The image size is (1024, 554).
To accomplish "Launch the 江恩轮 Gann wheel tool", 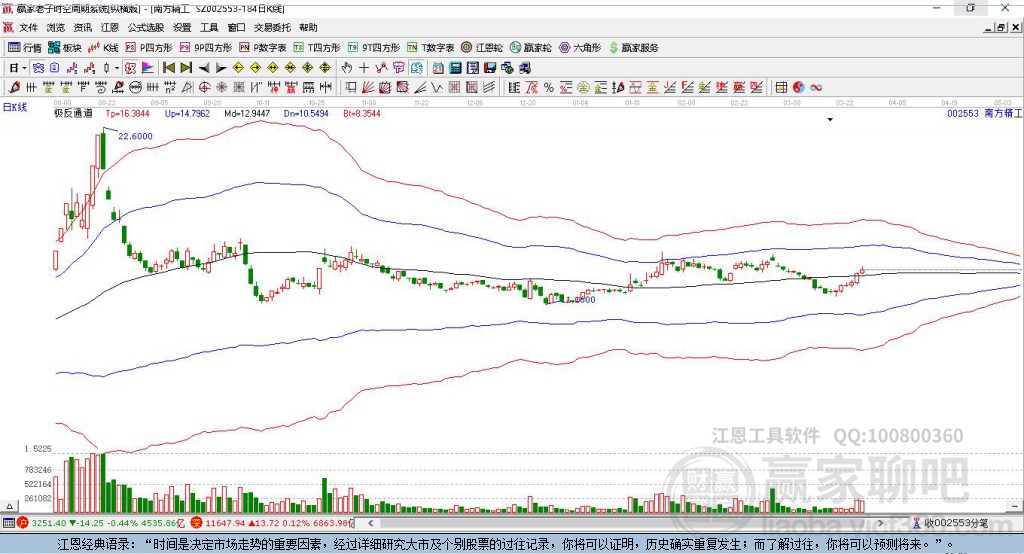I will point(480,47).
